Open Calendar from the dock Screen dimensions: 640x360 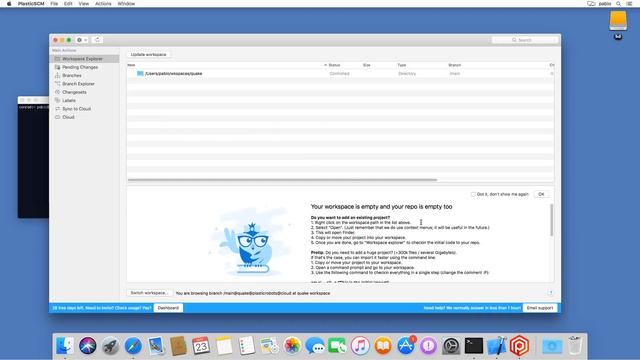[201, 346]
